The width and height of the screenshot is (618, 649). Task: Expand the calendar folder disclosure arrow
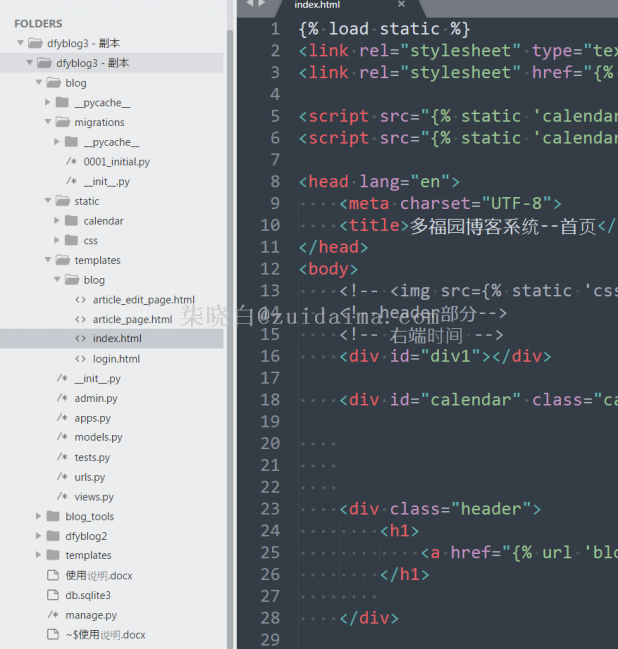pyautogui.click(x=58, y=221)
